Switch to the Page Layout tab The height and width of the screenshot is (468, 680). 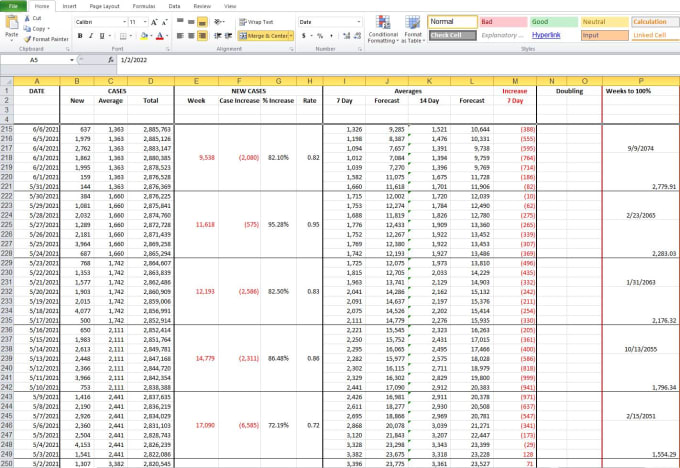(105, 6)
